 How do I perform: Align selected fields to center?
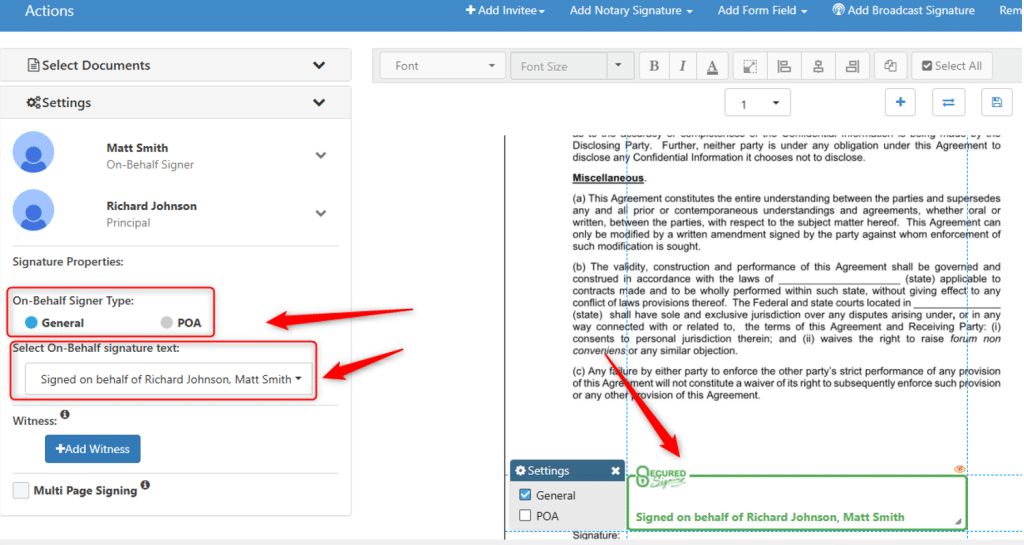(x=818, y=66)
